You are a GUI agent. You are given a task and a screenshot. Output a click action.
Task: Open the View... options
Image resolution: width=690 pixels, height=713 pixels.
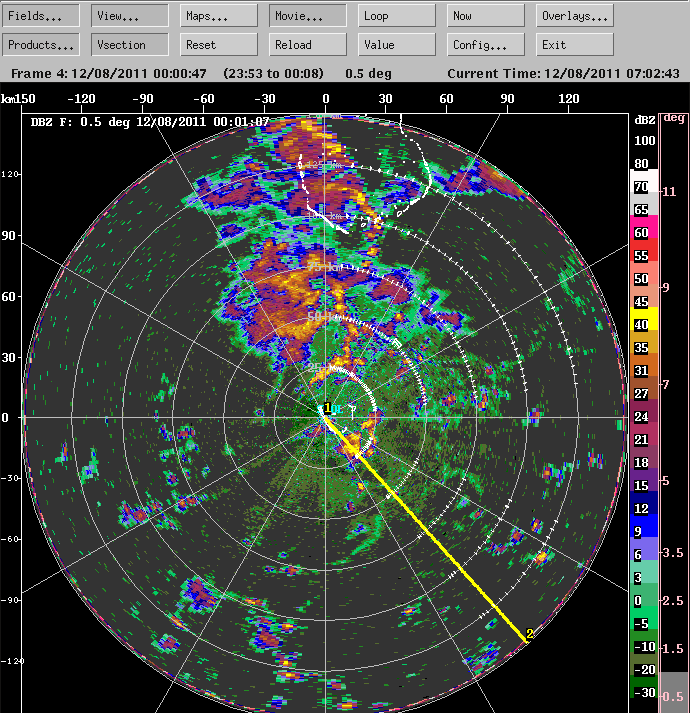tap(130, 16)
